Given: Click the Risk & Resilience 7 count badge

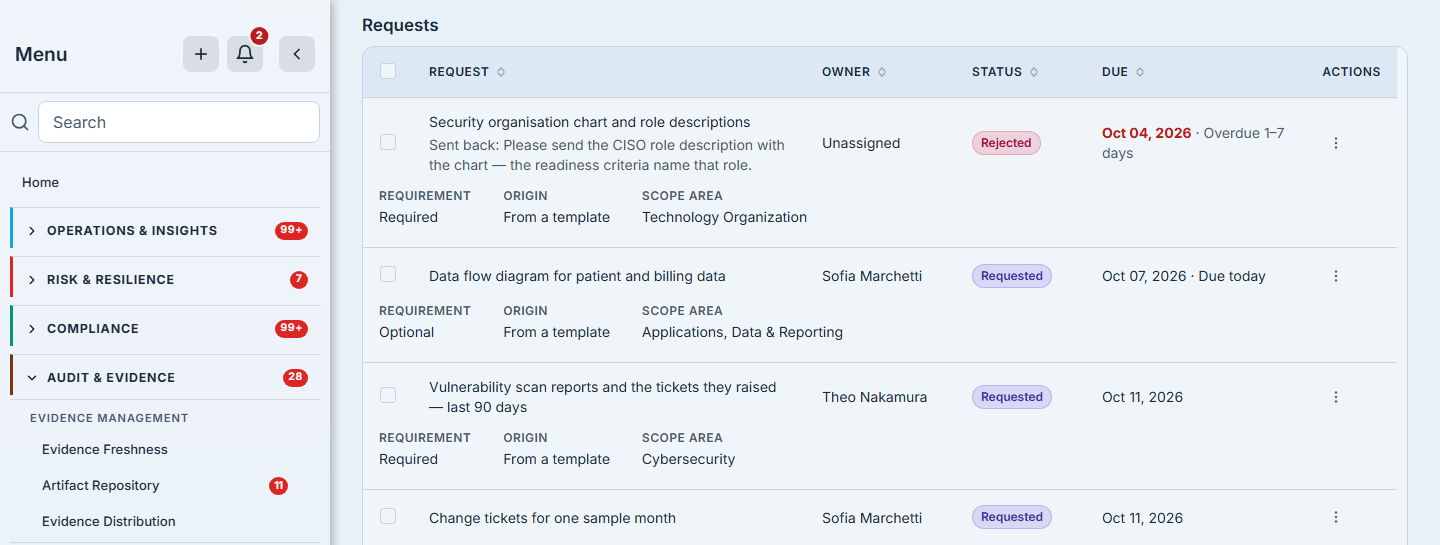Looking at the screenshot, I should coord(299,280).
